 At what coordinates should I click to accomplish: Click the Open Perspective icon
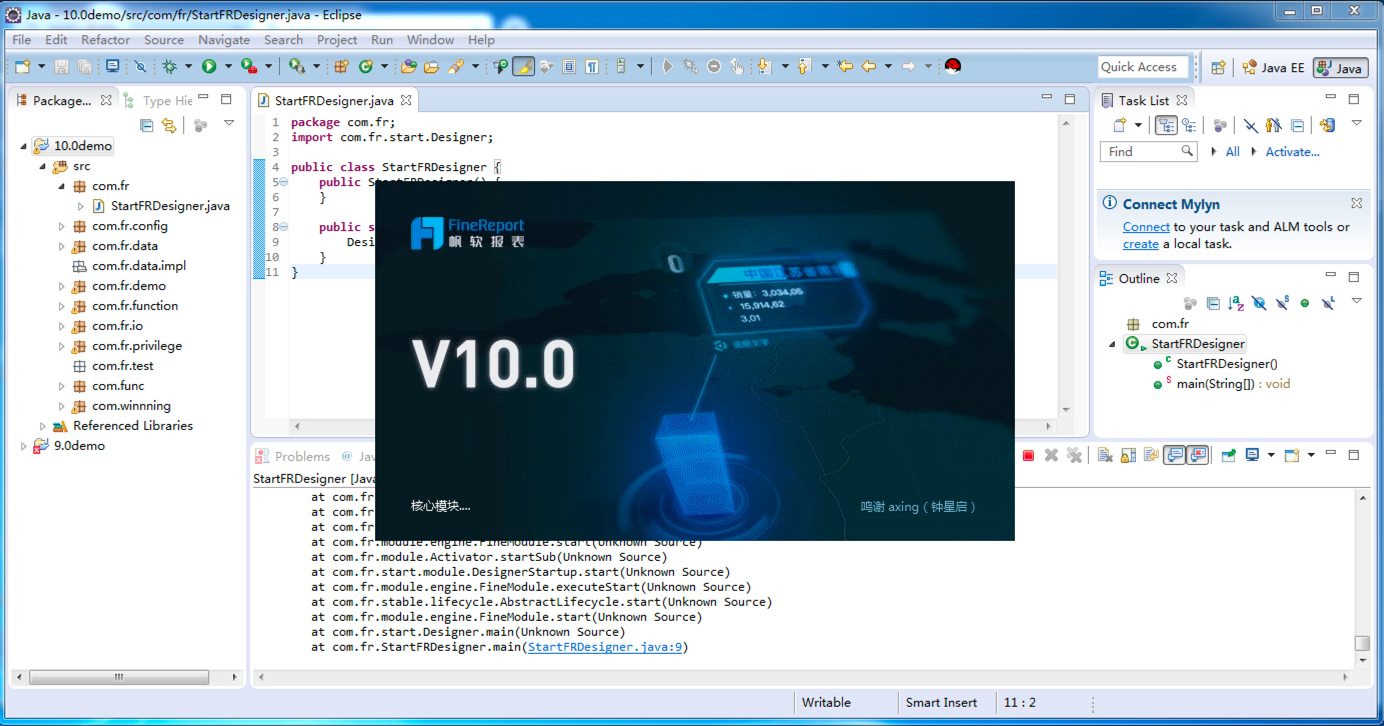[1218, 68]
